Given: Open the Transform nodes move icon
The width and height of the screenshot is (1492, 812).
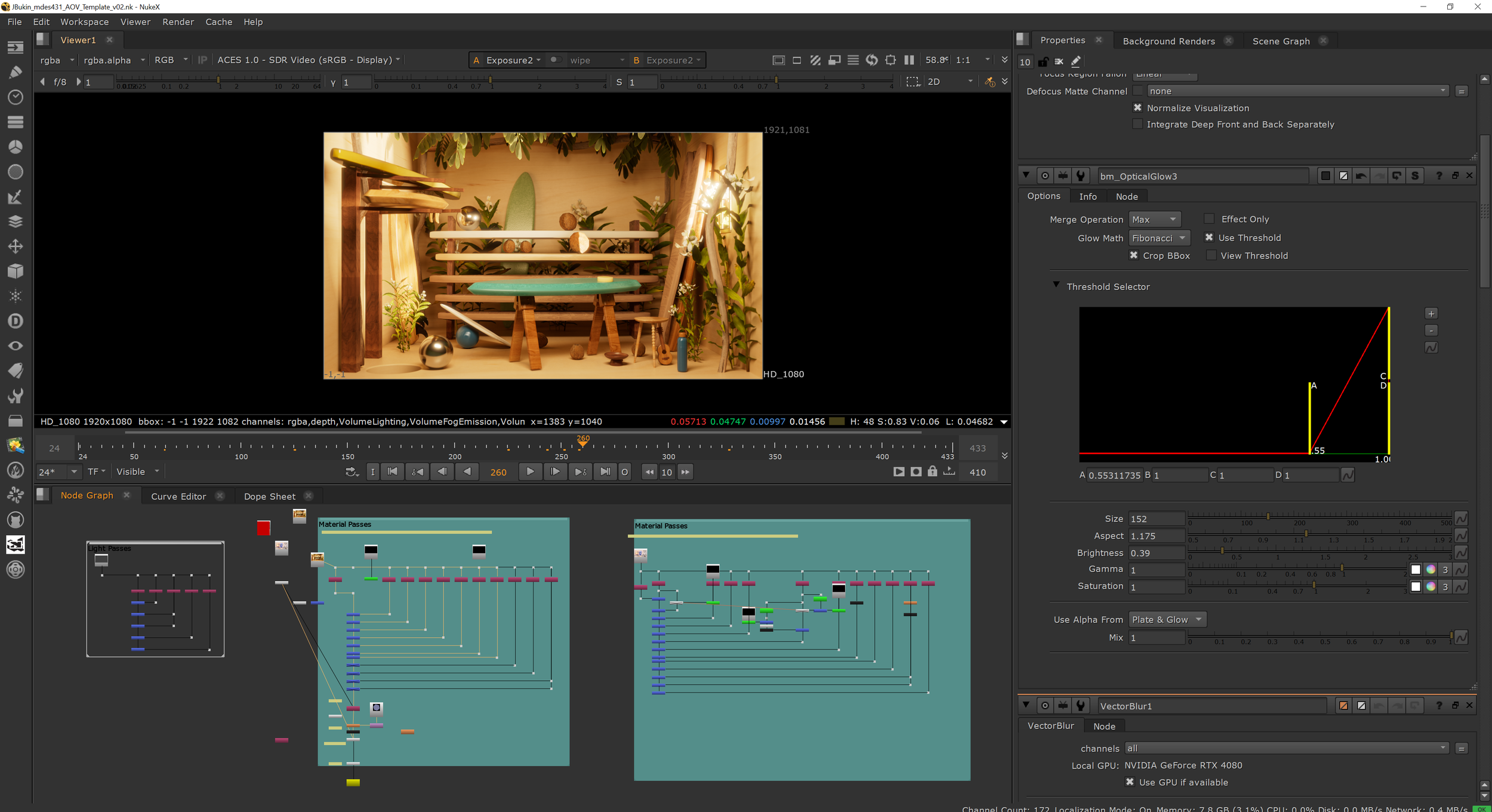Looking at the screenshot, I should 16,246.
